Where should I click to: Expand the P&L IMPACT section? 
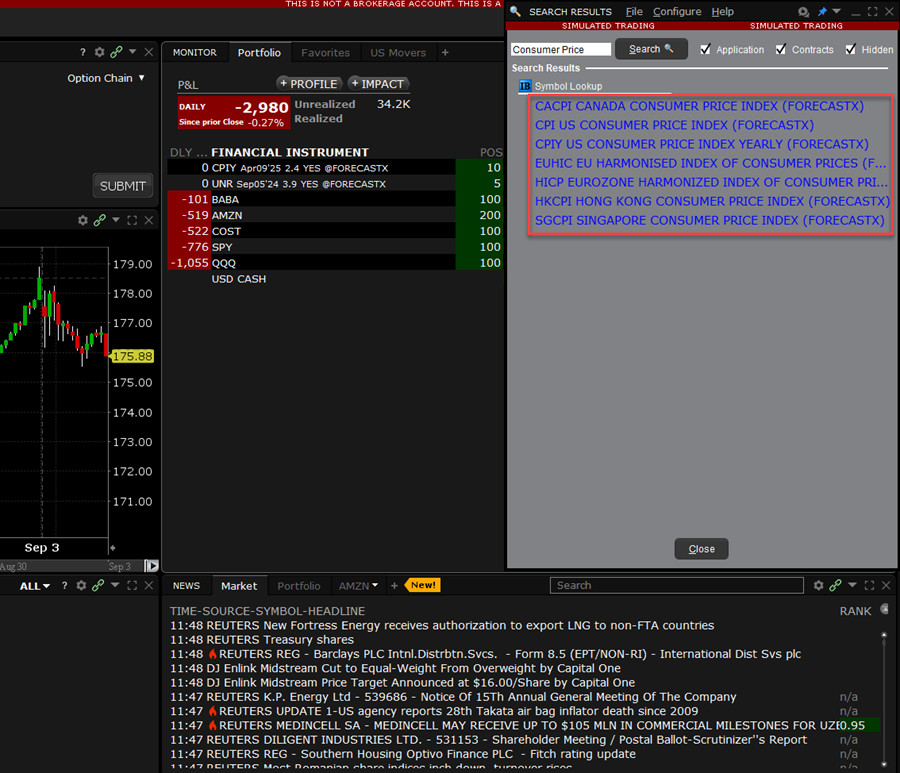[378, 84]
